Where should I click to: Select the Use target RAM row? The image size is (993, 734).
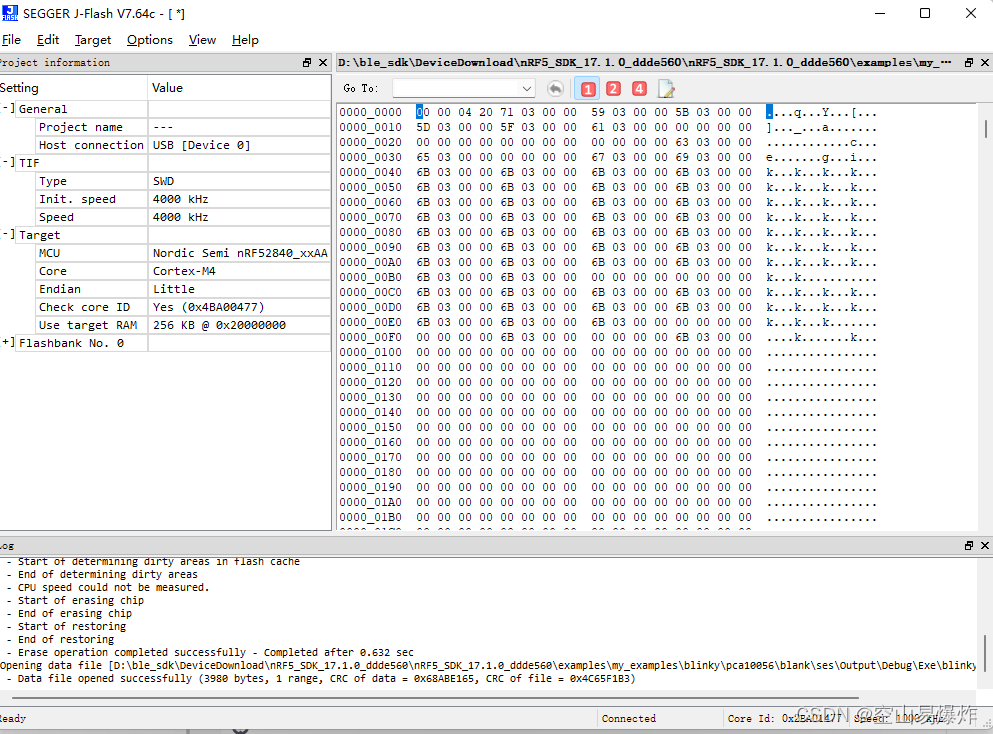[184, 325]
